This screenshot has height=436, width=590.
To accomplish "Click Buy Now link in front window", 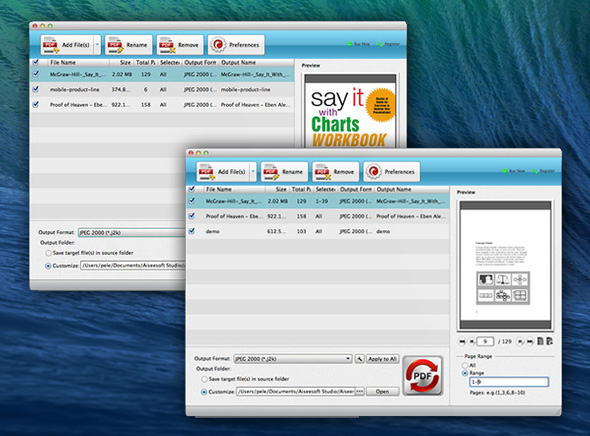I will (514, 171).
